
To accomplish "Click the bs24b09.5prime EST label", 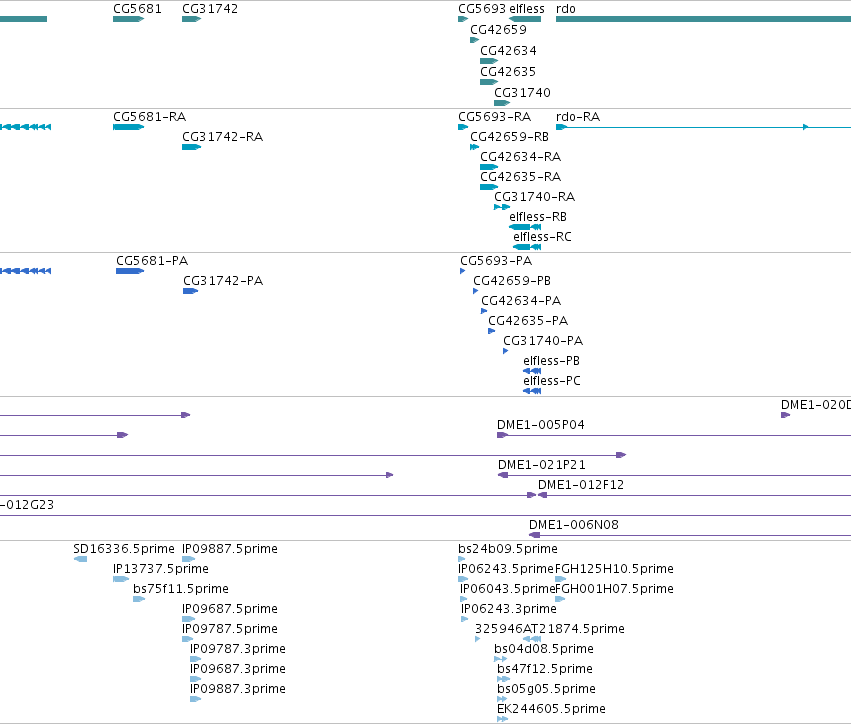I will [x=507, y=549].
